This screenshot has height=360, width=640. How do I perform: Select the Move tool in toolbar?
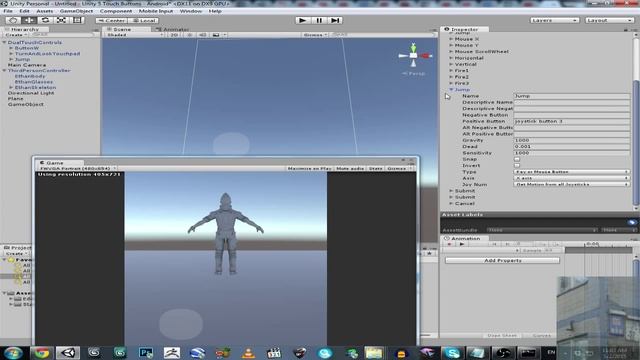tap(29, 20)
